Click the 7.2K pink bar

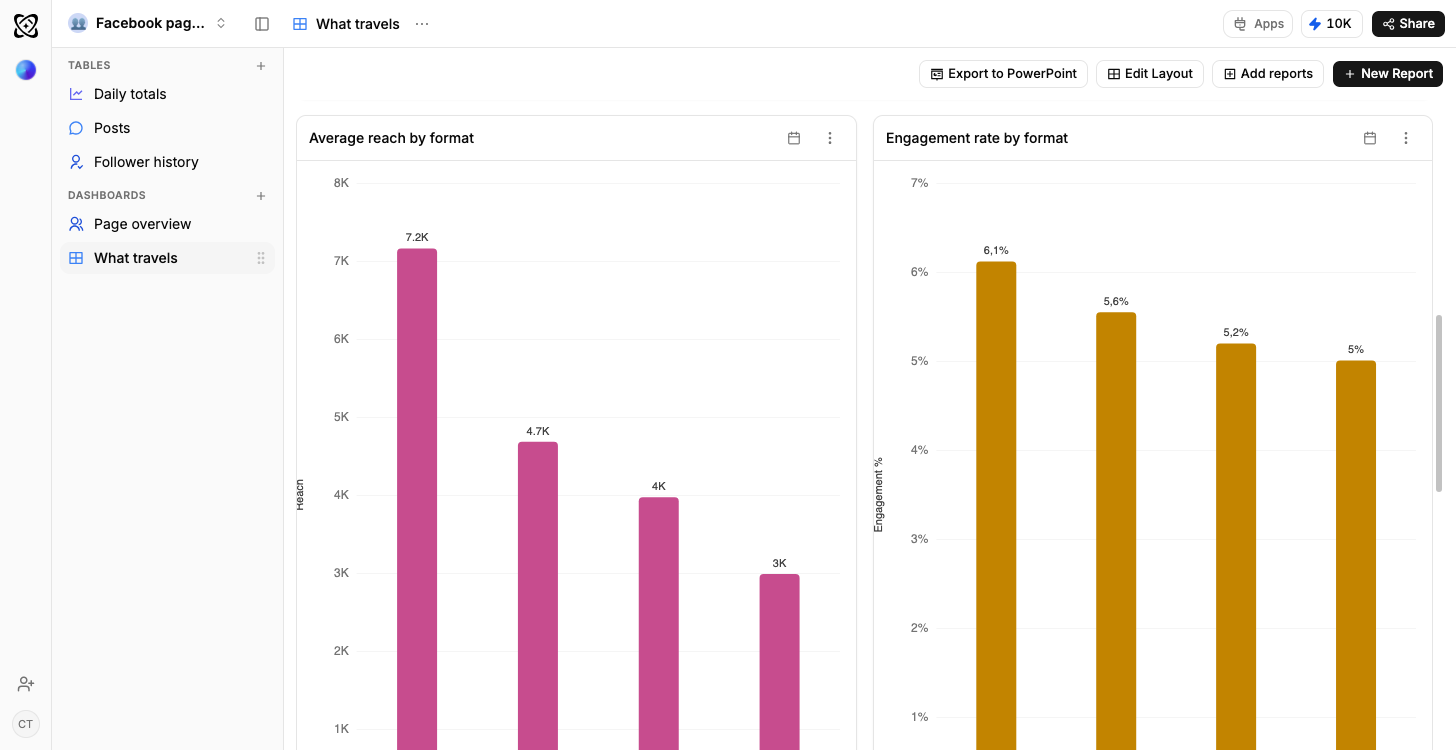point(417,499)
